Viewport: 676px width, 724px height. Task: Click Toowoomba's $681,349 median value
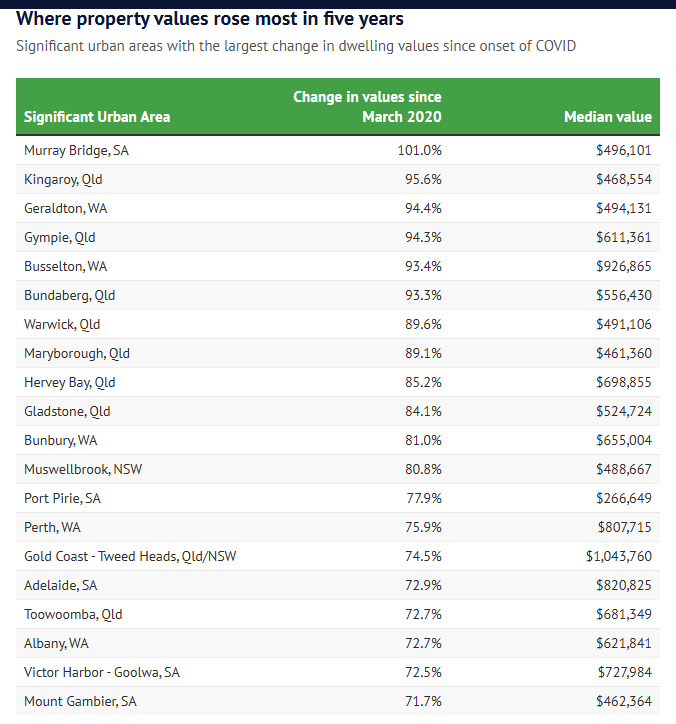[621, 614]
